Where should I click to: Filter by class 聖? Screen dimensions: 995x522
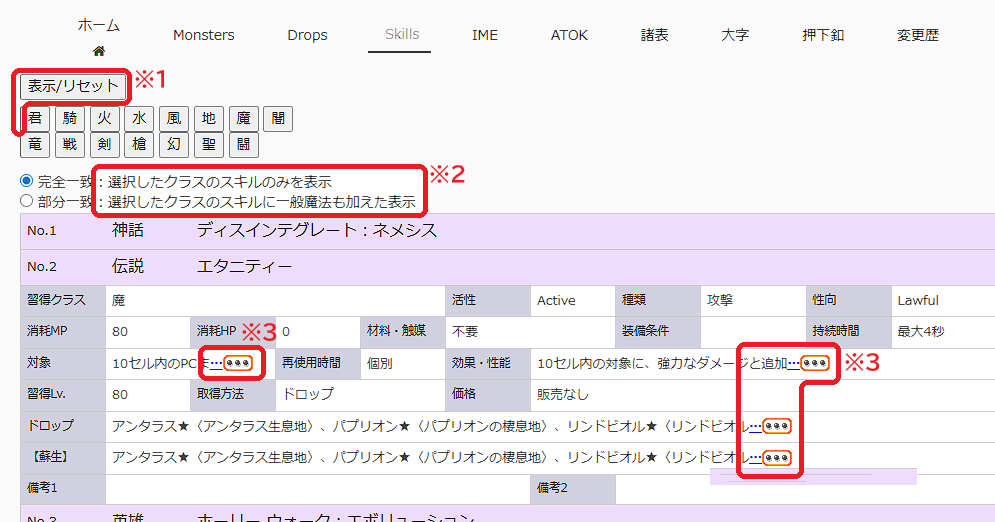(x=209, y=145)
